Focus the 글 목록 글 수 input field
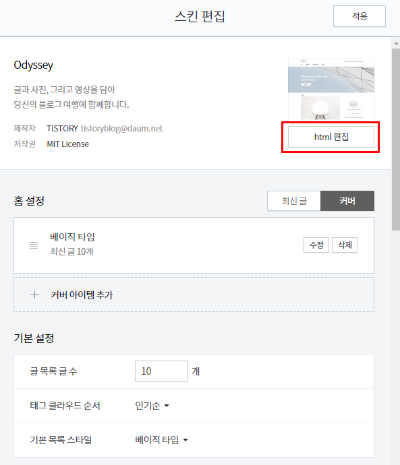Viewport: 400px width, 465px height. (161, 371)
